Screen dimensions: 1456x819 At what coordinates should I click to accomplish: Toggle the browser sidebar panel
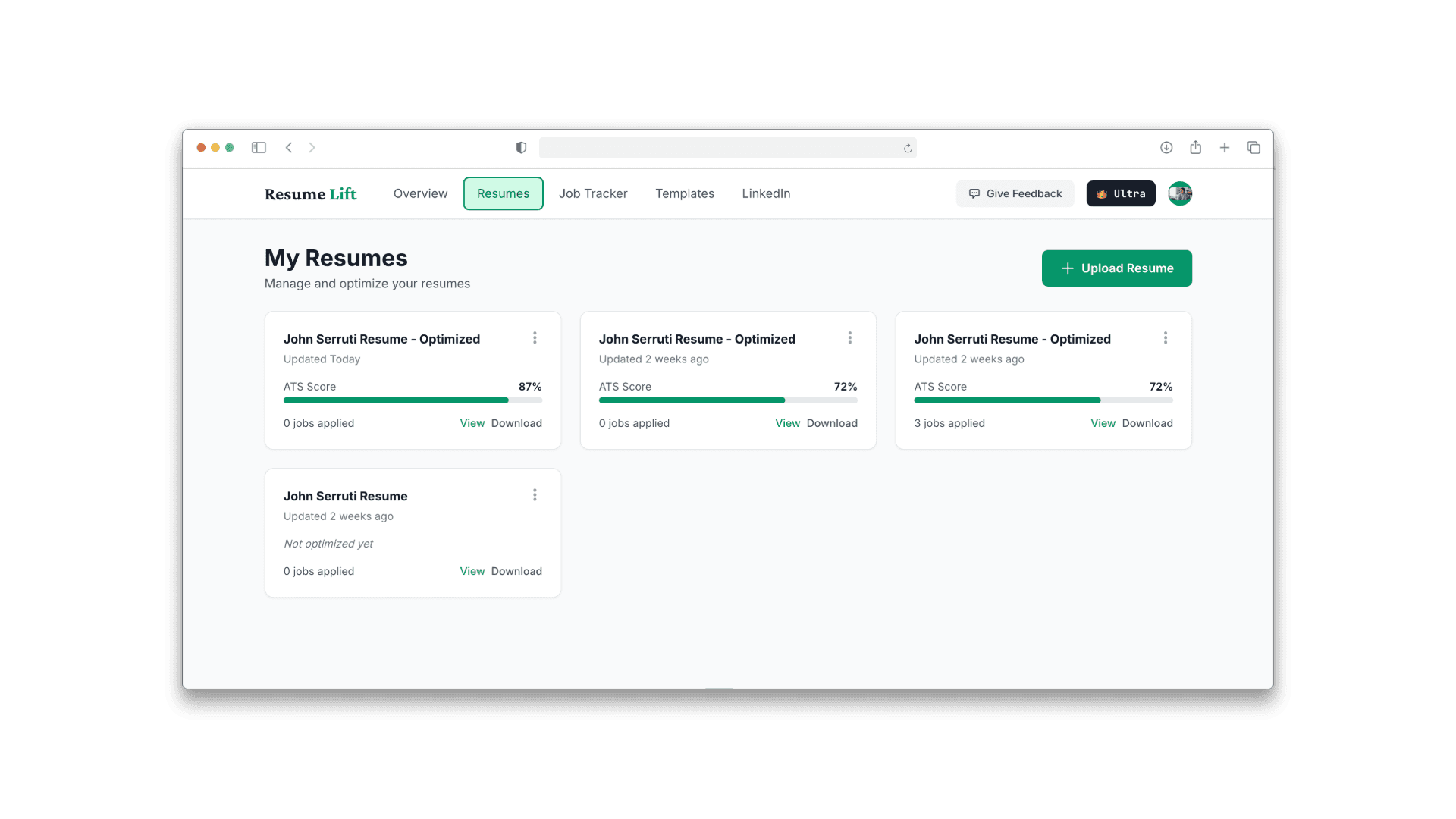coord(259,147)
